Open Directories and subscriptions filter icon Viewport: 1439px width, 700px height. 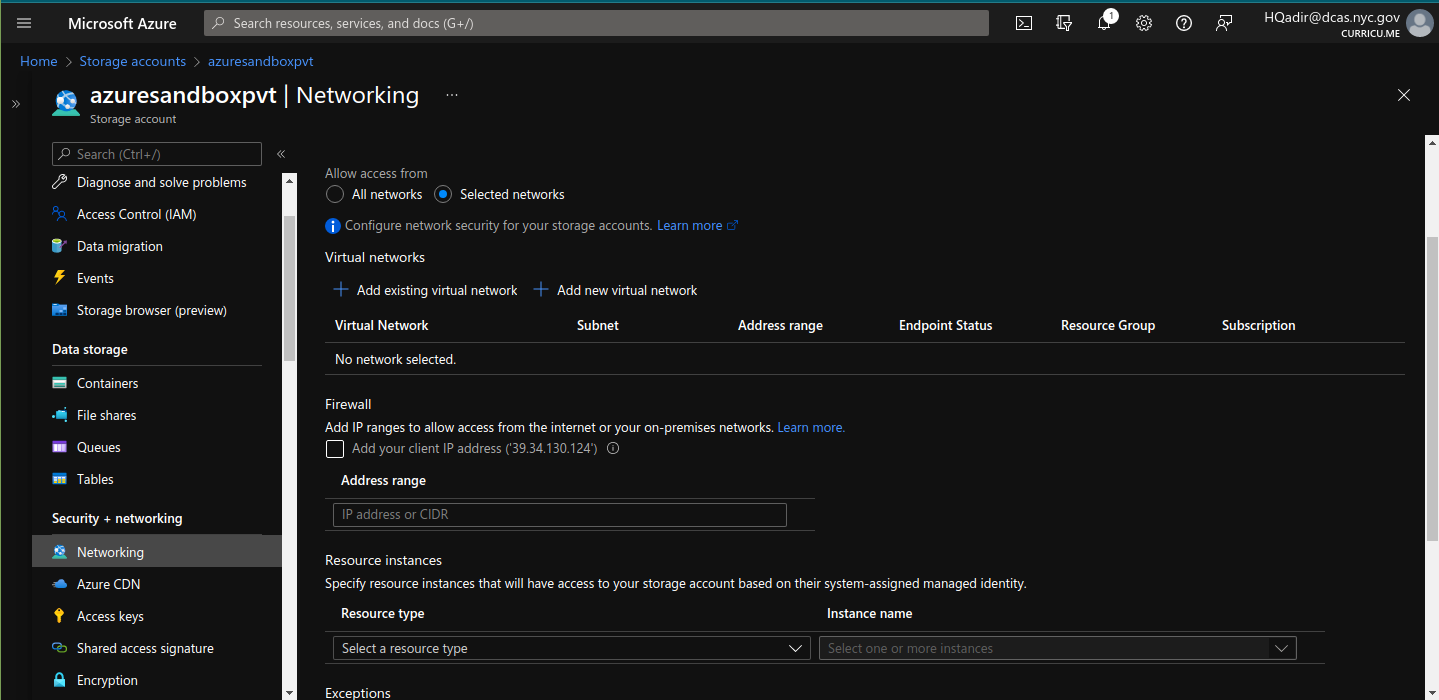pyautogui.click(x=1064, y=23)
